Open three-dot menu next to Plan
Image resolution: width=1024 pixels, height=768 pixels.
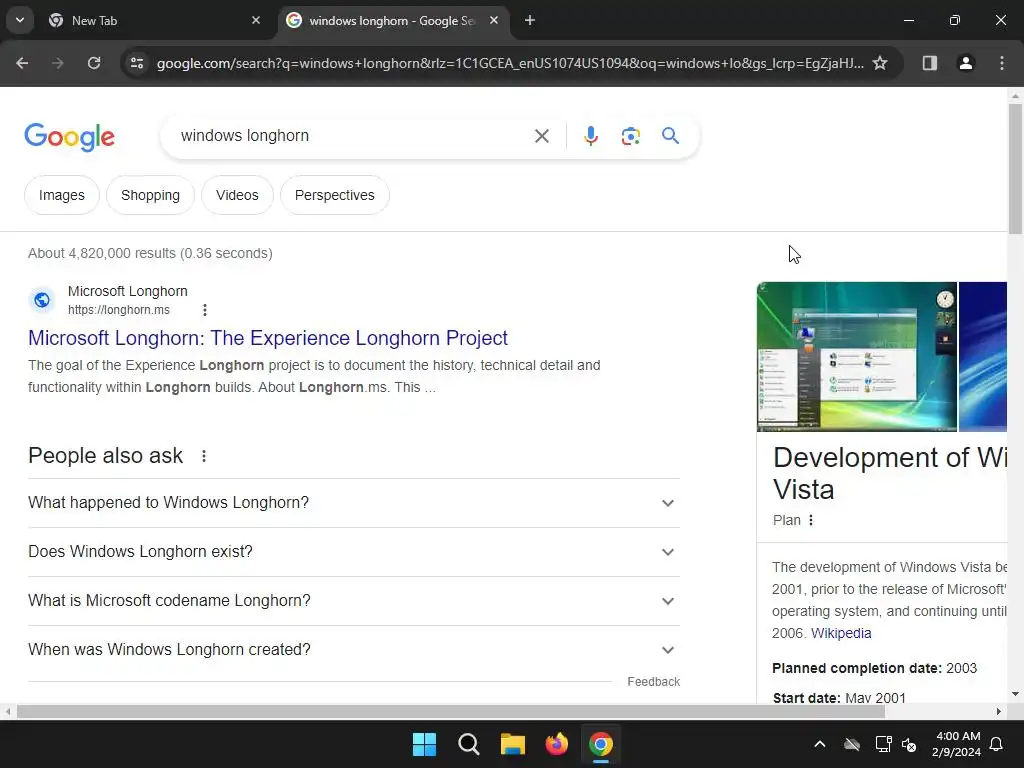click(811, 520)
